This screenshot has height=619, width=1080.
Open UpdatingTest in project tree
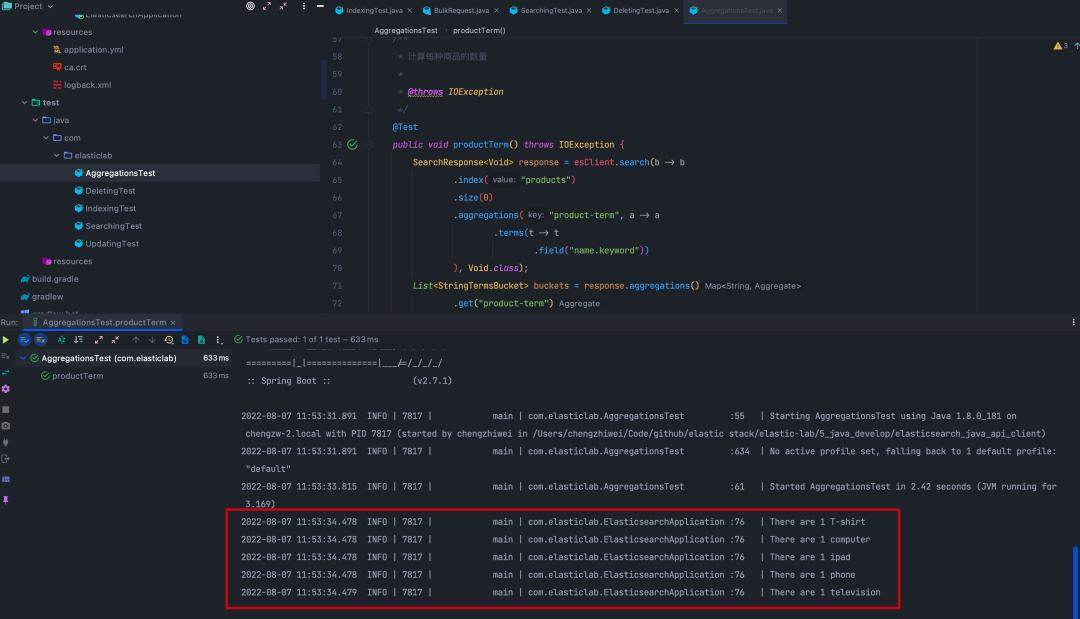coord(112,244)
